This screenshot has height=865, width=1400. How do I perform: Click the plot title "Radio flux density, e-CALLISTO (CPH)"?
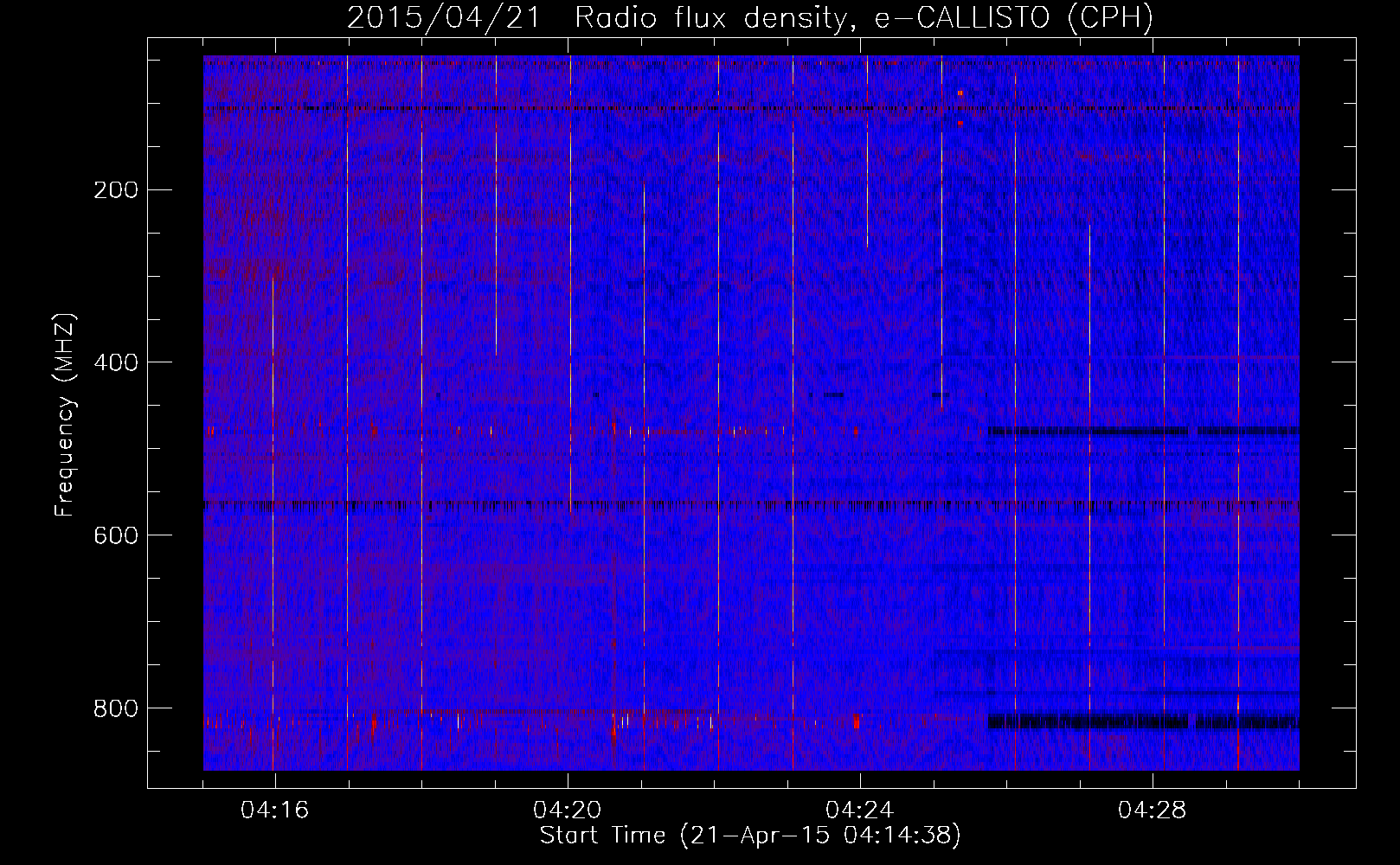[x=864, y=18]
